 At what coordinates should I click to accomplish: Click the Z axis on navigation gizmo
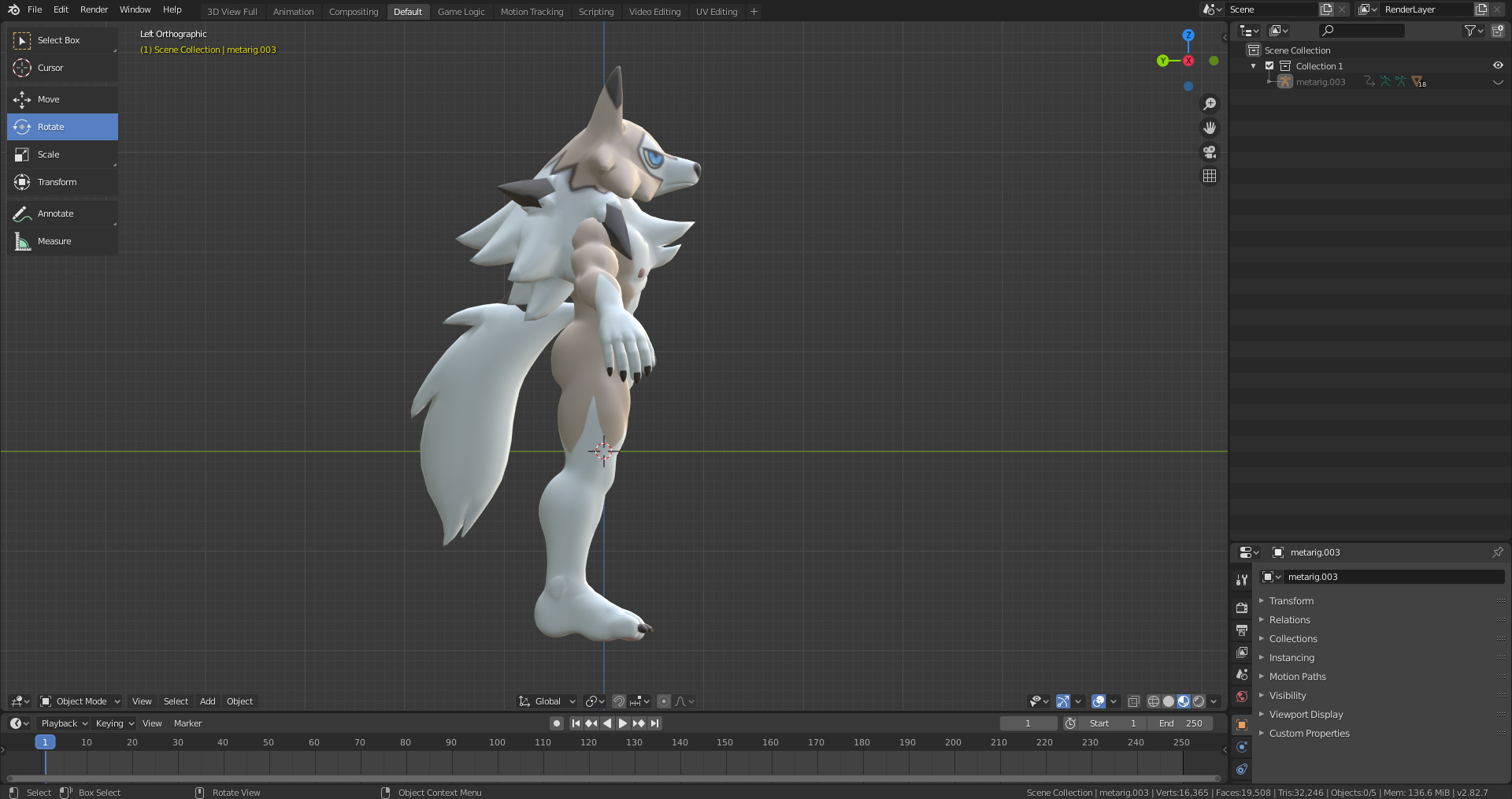pyautogui.click(x=1188, y=35)
